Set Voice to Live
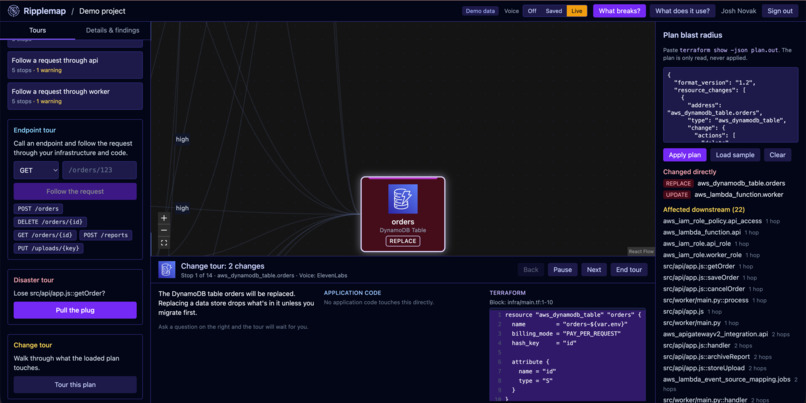 click(x=577, y=11)
